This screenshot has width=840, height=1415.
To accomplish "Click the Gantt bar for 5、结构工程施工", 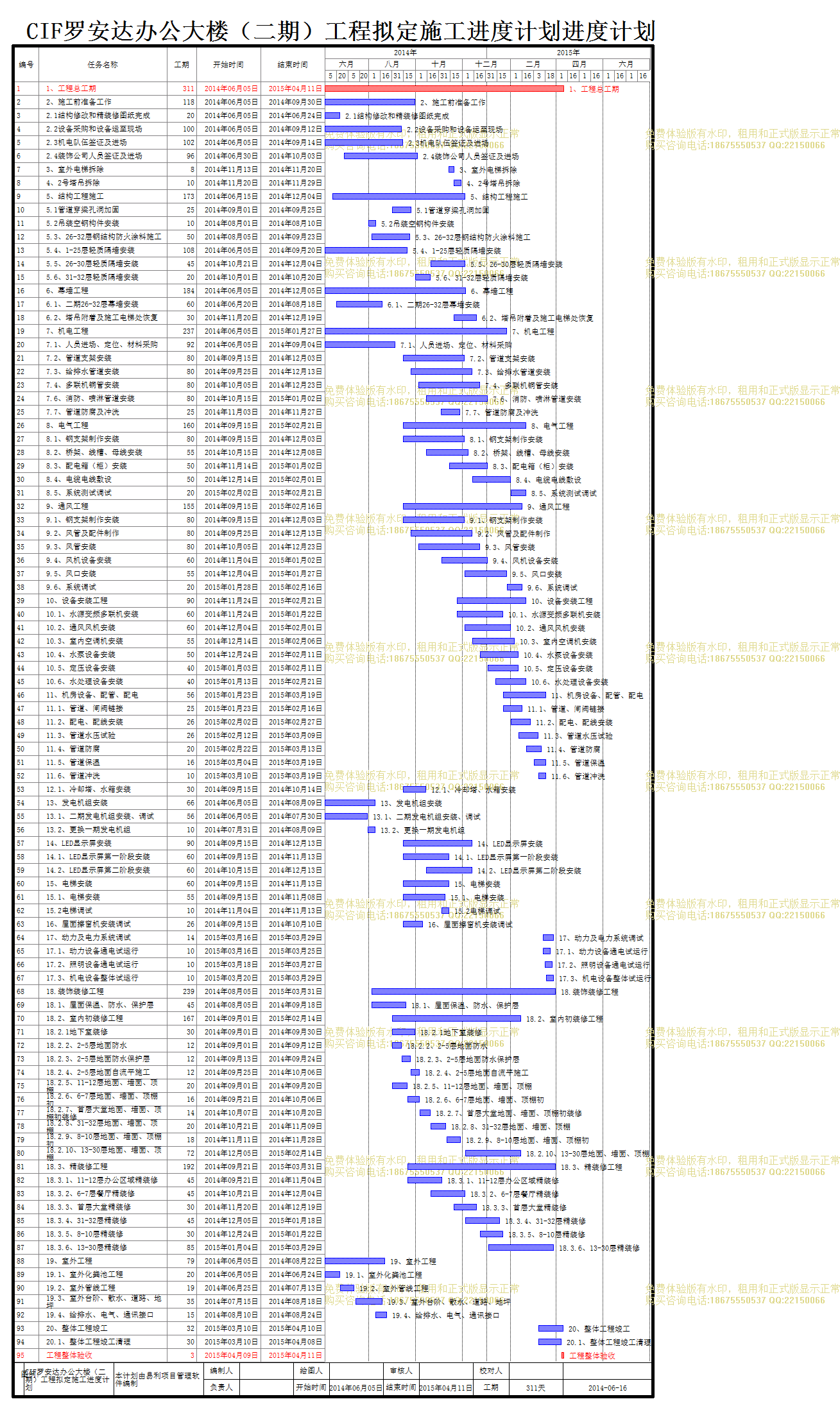I will tap(399, 196).
